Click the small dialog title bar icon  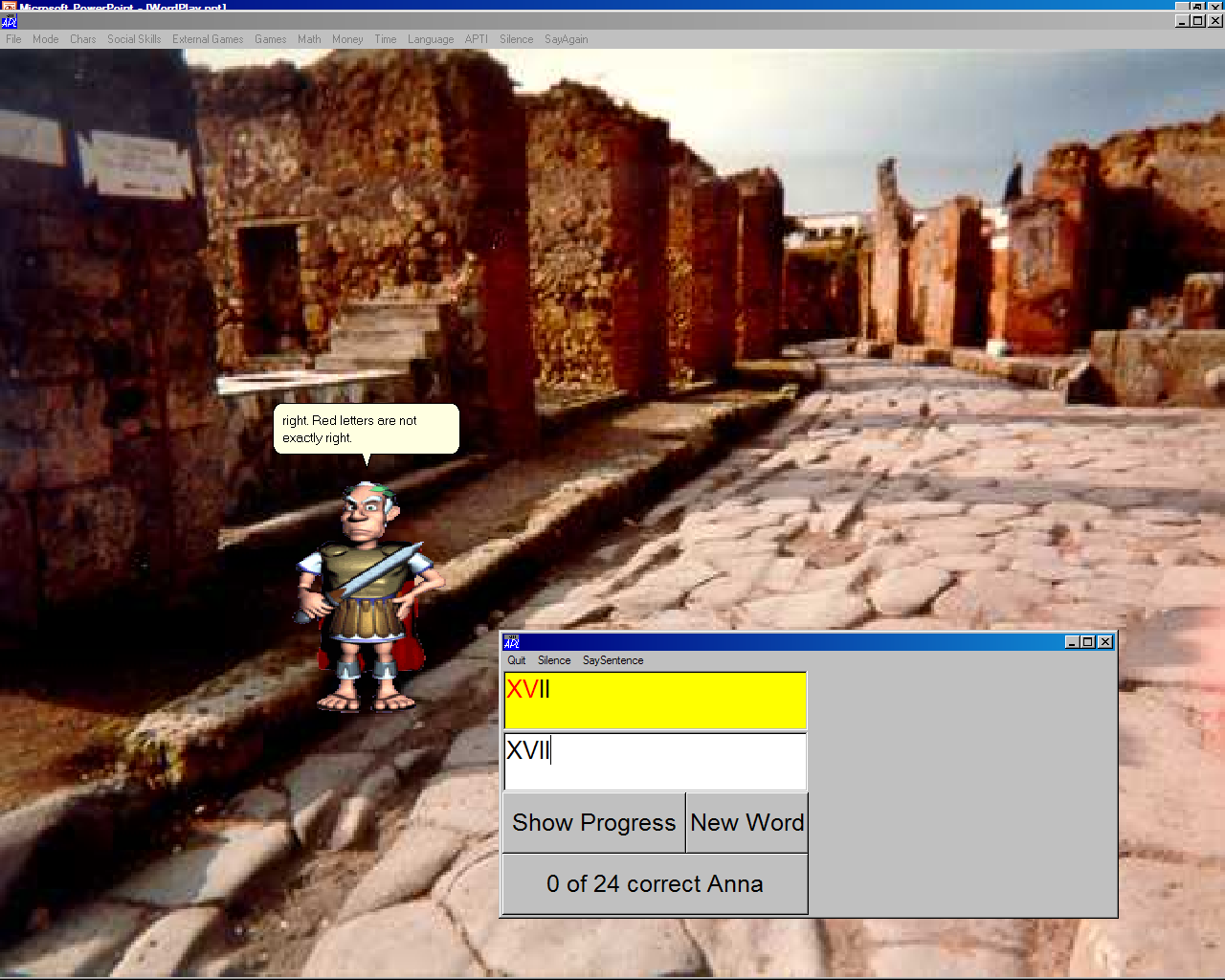click(x=512, y=642)
